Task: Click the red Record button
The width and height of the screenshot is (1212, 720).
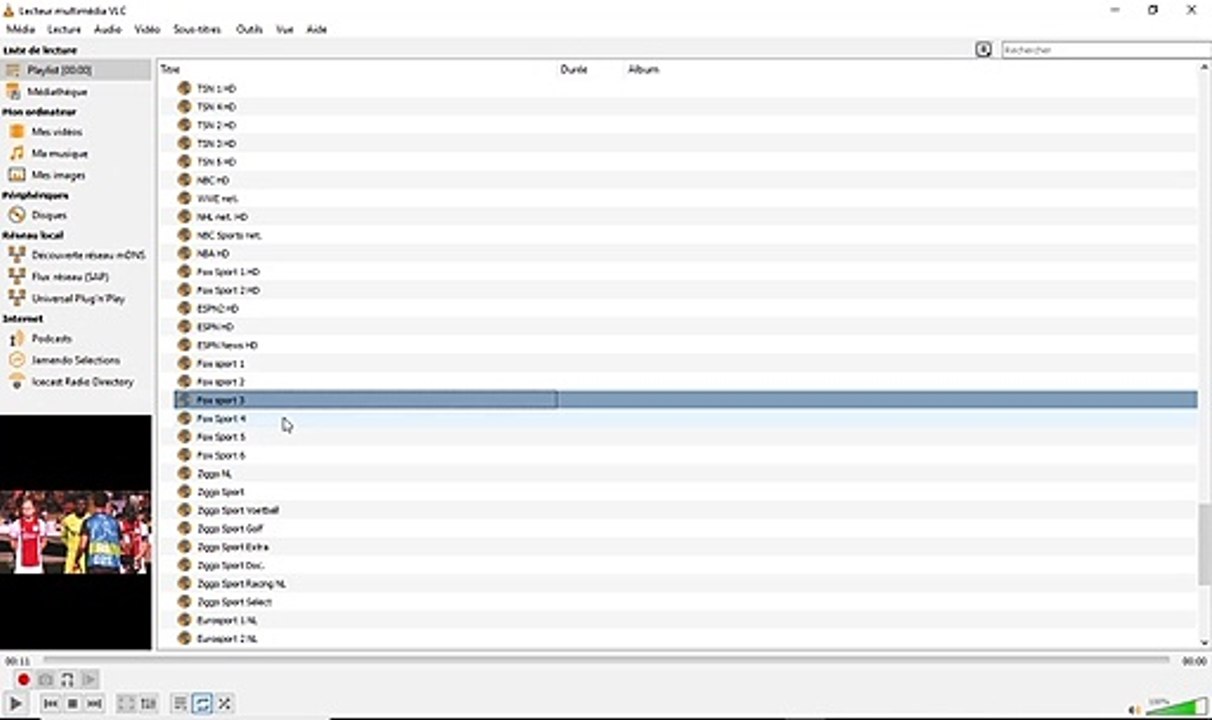Action: coord(23,680)
